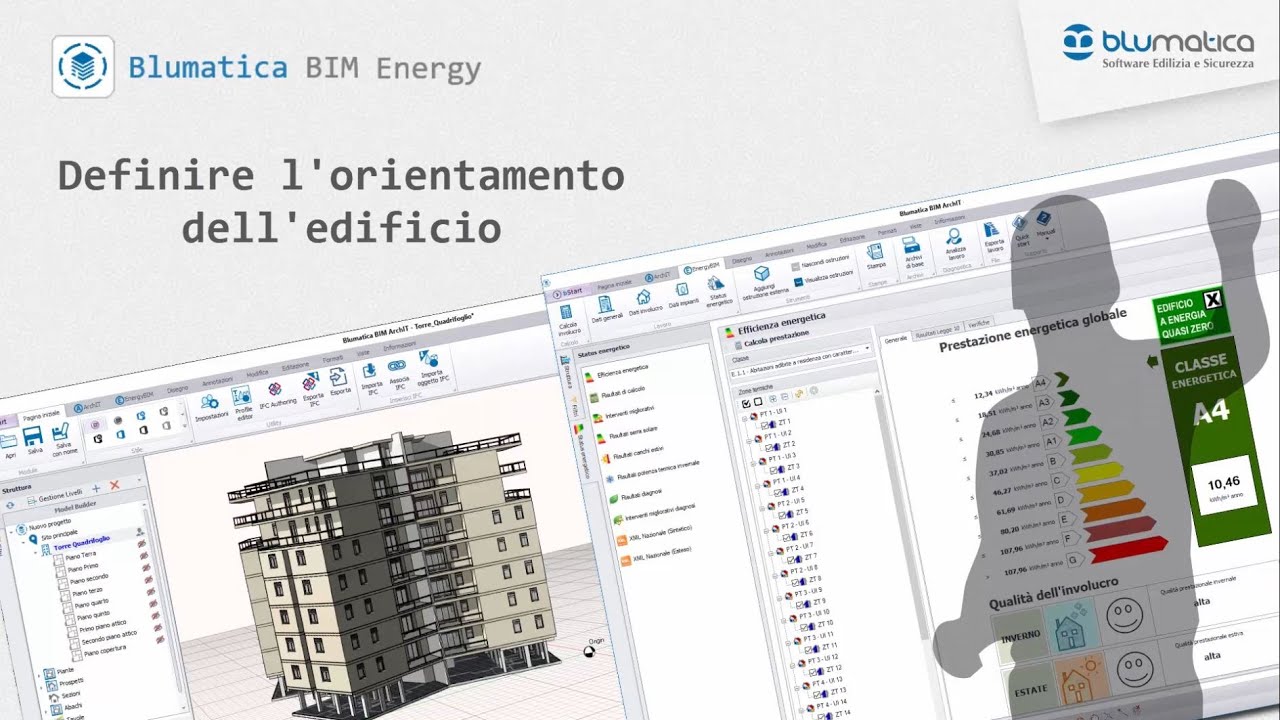Click Esporta lavoro icon
The height and width of the screenshot is (720, 1280).
(992, 230)
